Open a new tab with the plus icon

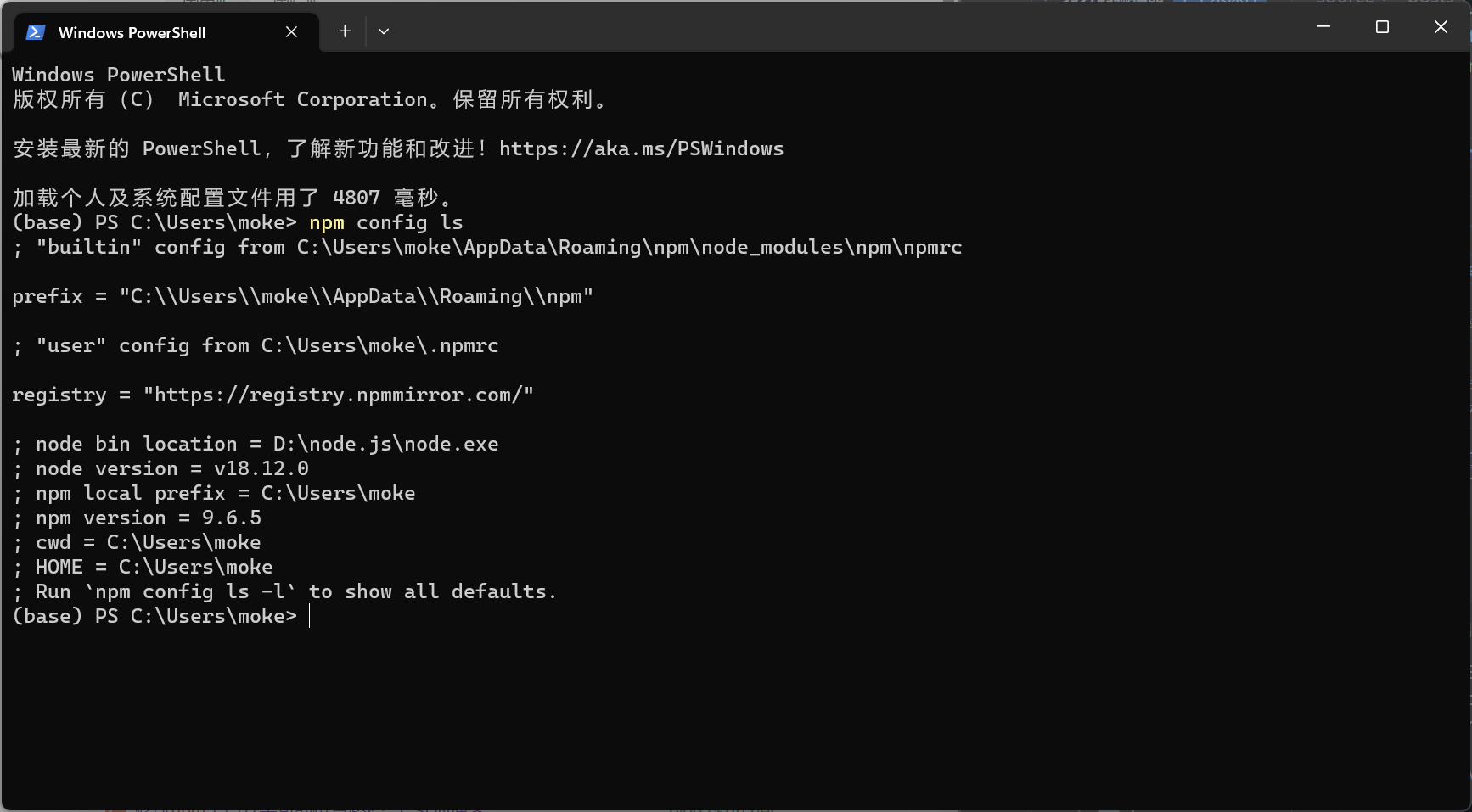(345, 31)
